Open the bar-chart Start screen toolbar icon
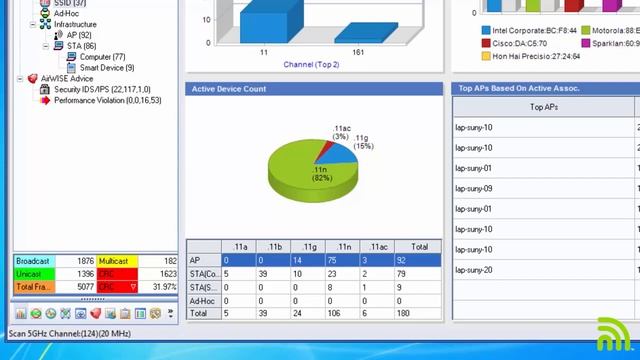 click(21, 313)
